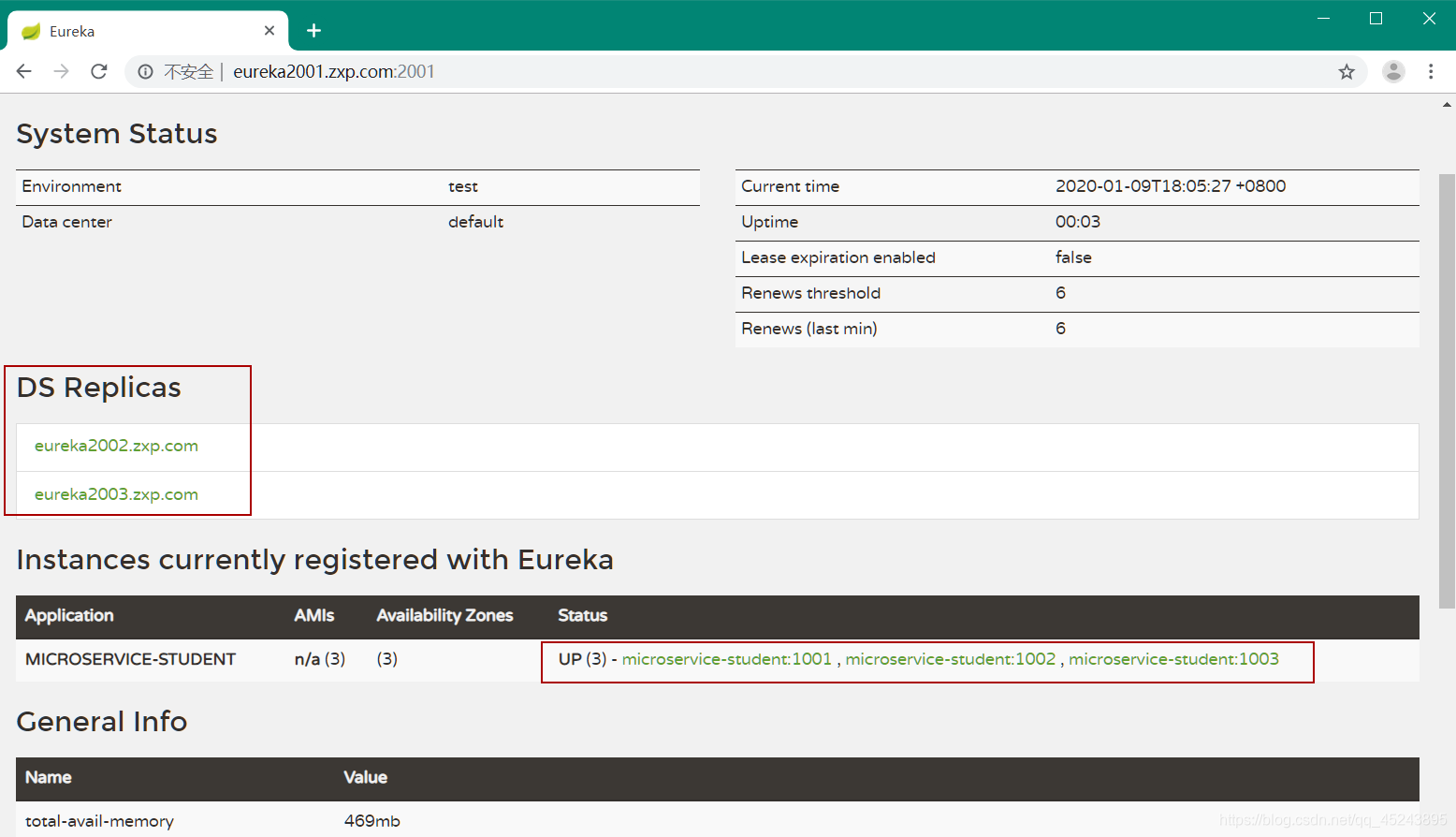Click the current time value 2020-01-09T18:05:27 +0800
Screen dimensions: 1456x837
1171,186
